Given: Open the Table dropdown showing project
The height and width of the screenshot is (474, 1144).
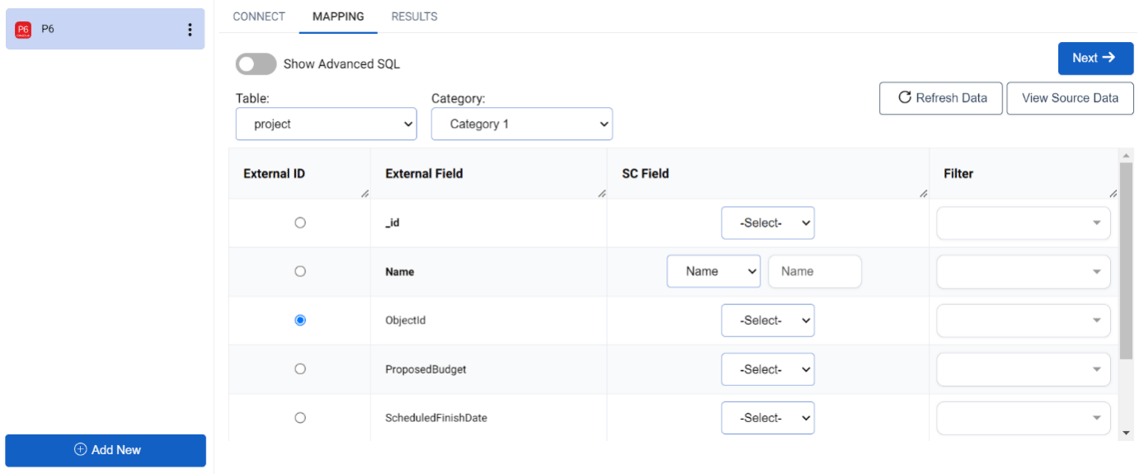Looking at the screenshot, I should (x=326, y=124).
